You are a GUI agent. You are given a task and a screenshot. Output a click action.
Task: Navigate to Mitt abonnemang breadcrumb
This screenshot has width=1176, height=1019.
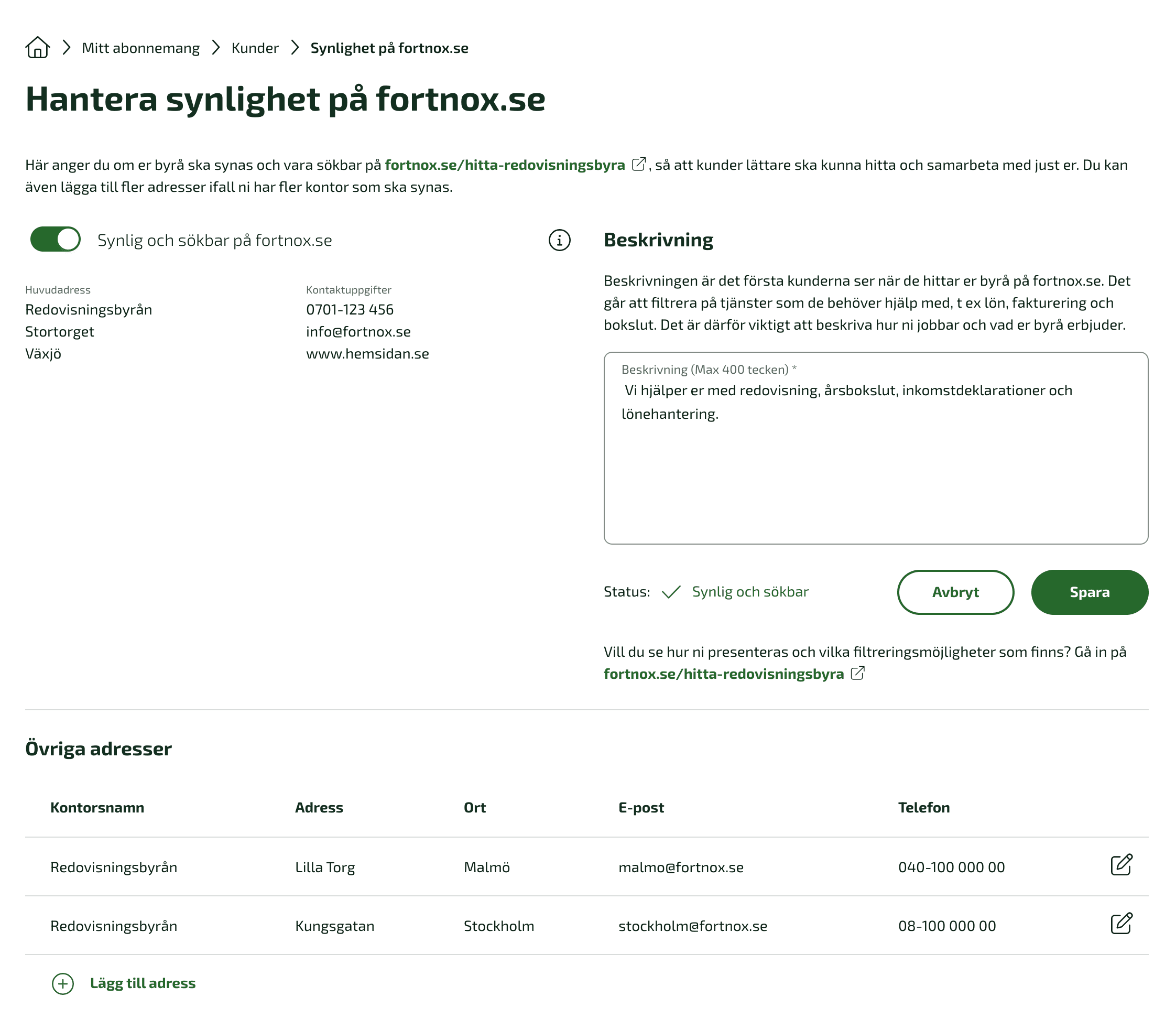(x=140, y=48)
